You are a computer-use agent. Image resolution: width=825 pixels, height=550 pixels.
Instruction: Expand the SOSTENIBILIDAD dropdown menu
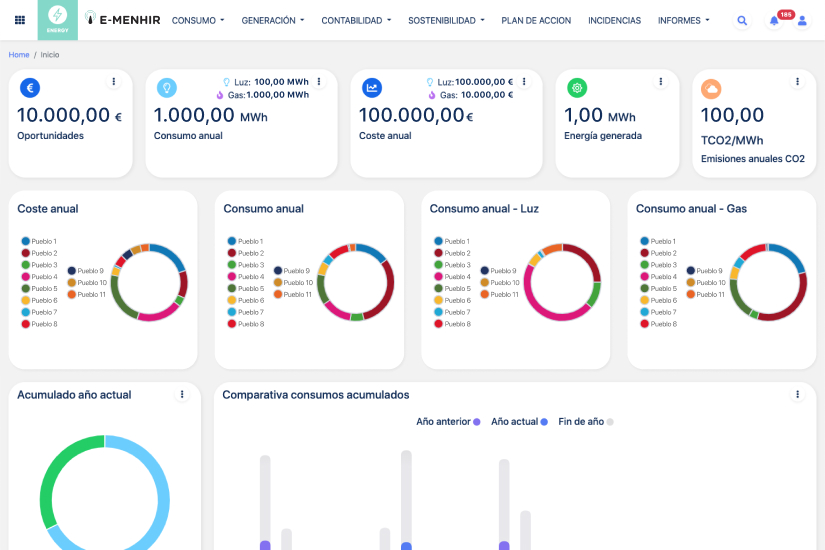click(x=447, y=21)
